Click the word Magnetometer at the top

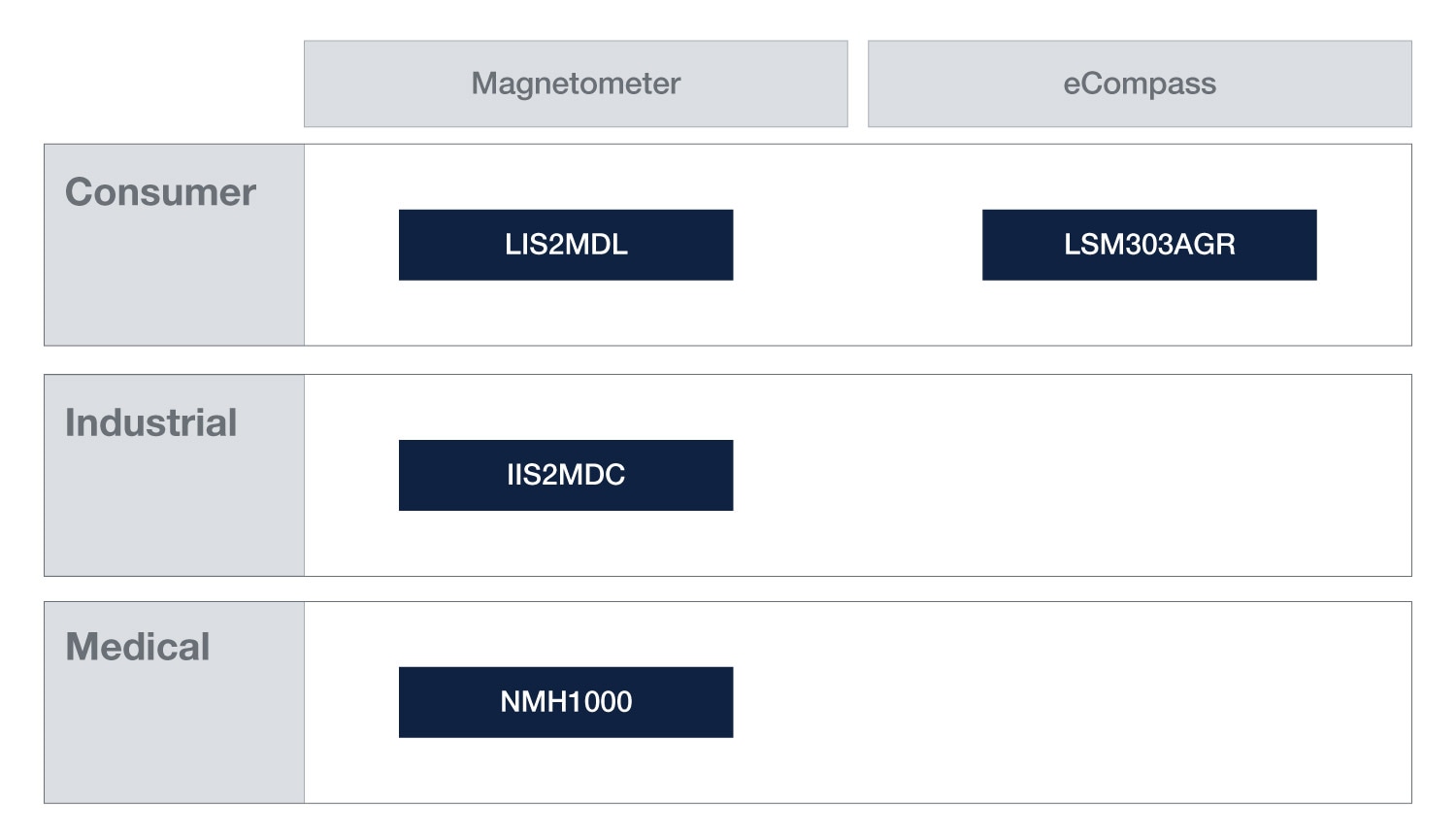tap(576, 84)
